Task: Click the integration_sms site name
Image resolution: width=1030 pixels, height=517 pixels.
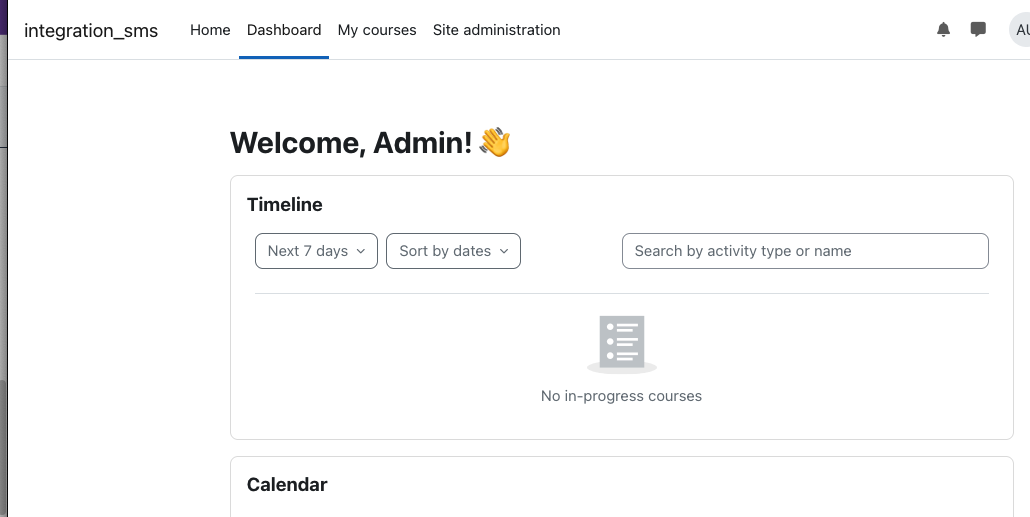Action: [91, 30]
